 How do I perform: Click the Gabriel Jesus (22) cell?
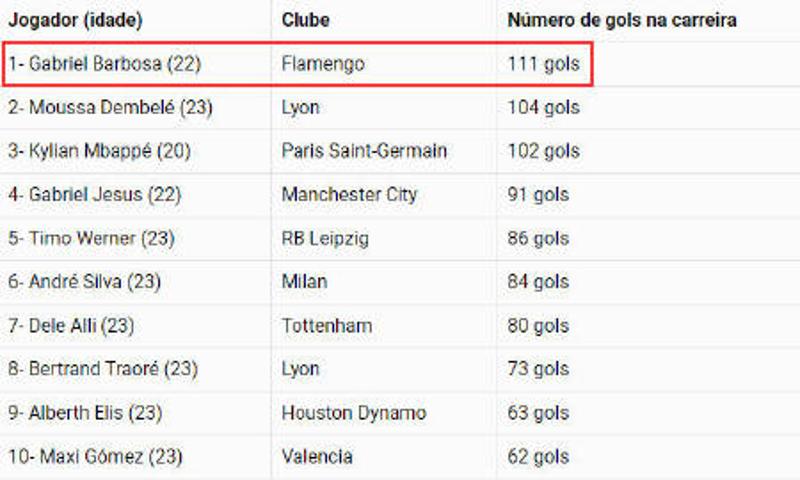click(x=94, y=194)
